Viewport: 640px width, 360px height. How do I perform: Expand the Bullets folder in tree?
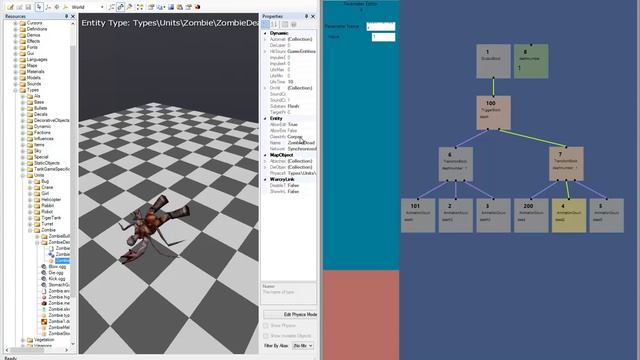[x=23, y=108]
